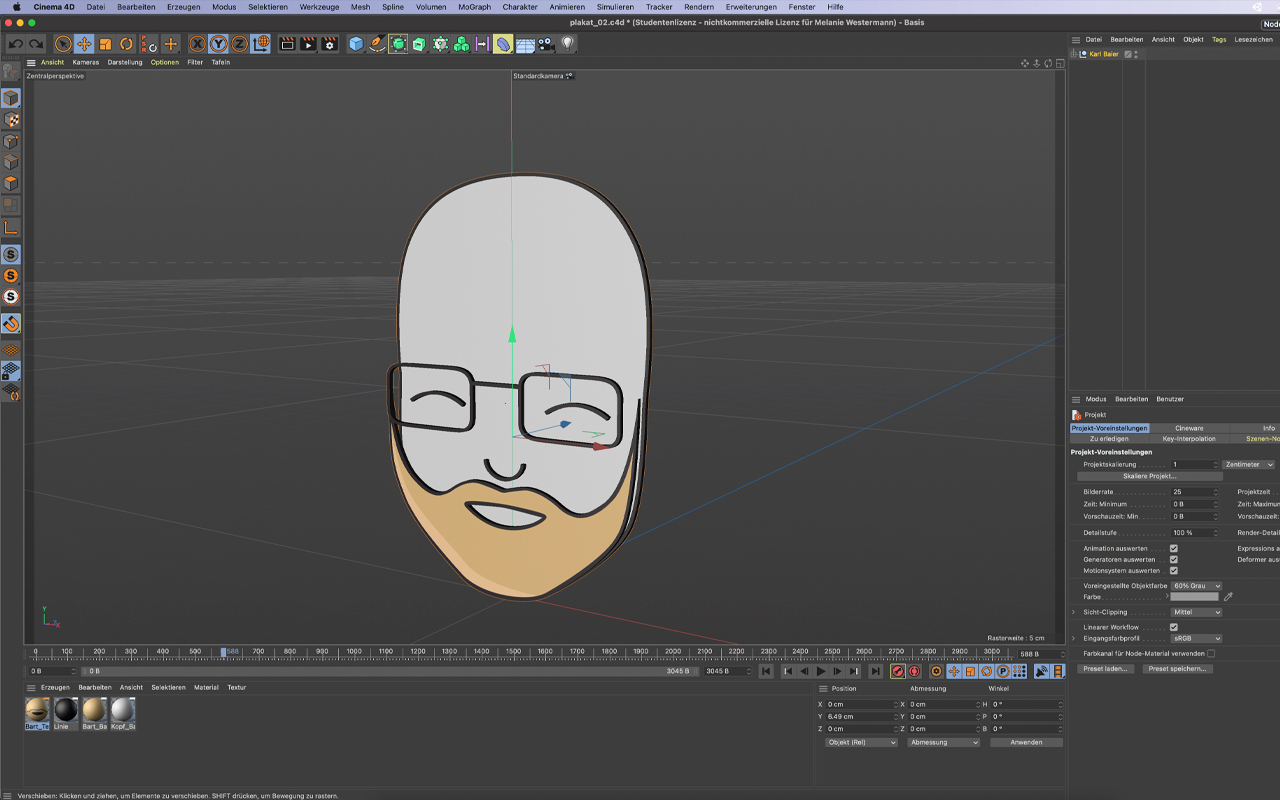Open the Objekt (Rel) coordinate dropdown
The image size is (1280, 800).
862,742
